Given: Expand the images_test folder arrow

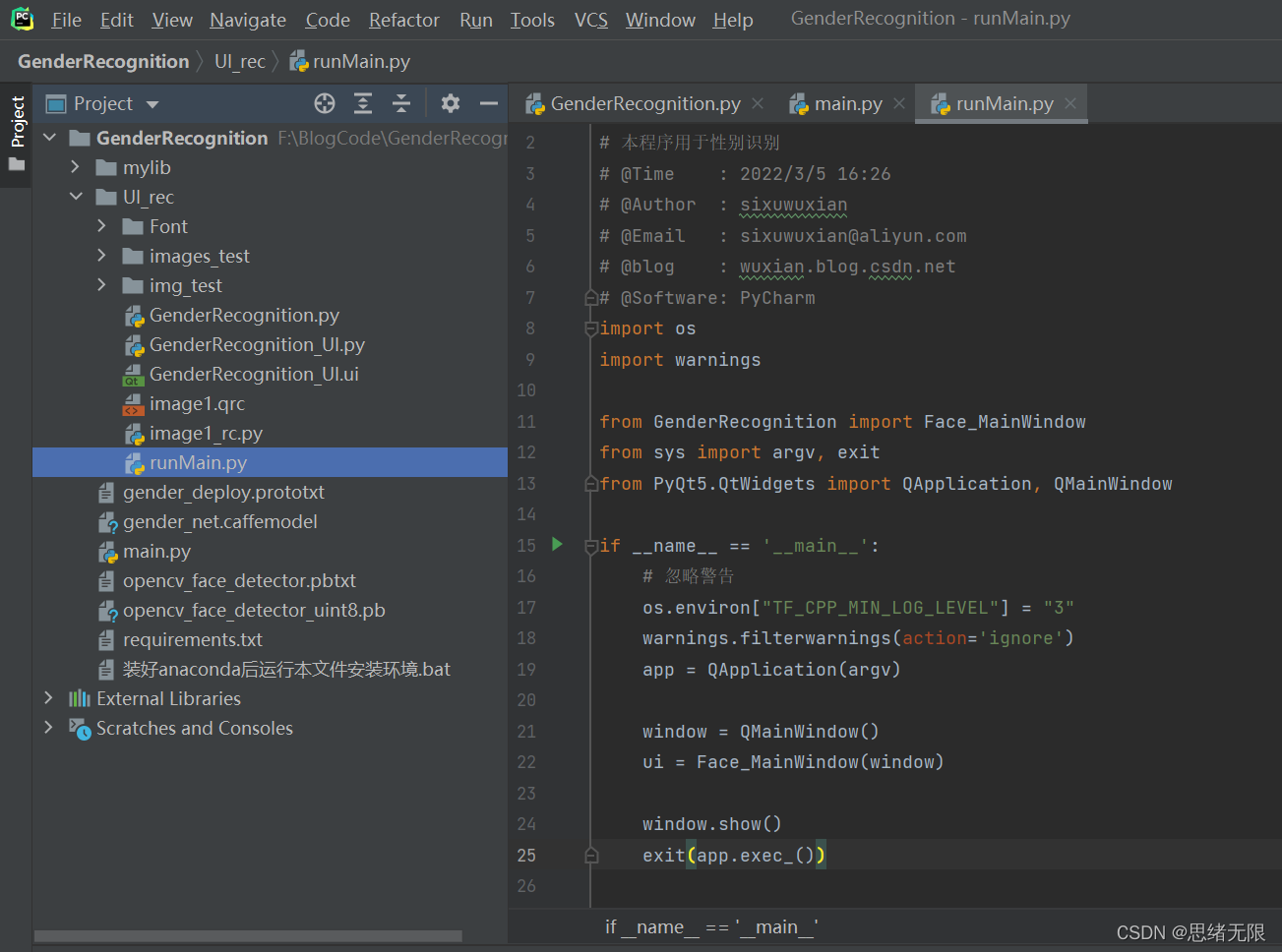Looking at the screenshot, I should [102, 256].
